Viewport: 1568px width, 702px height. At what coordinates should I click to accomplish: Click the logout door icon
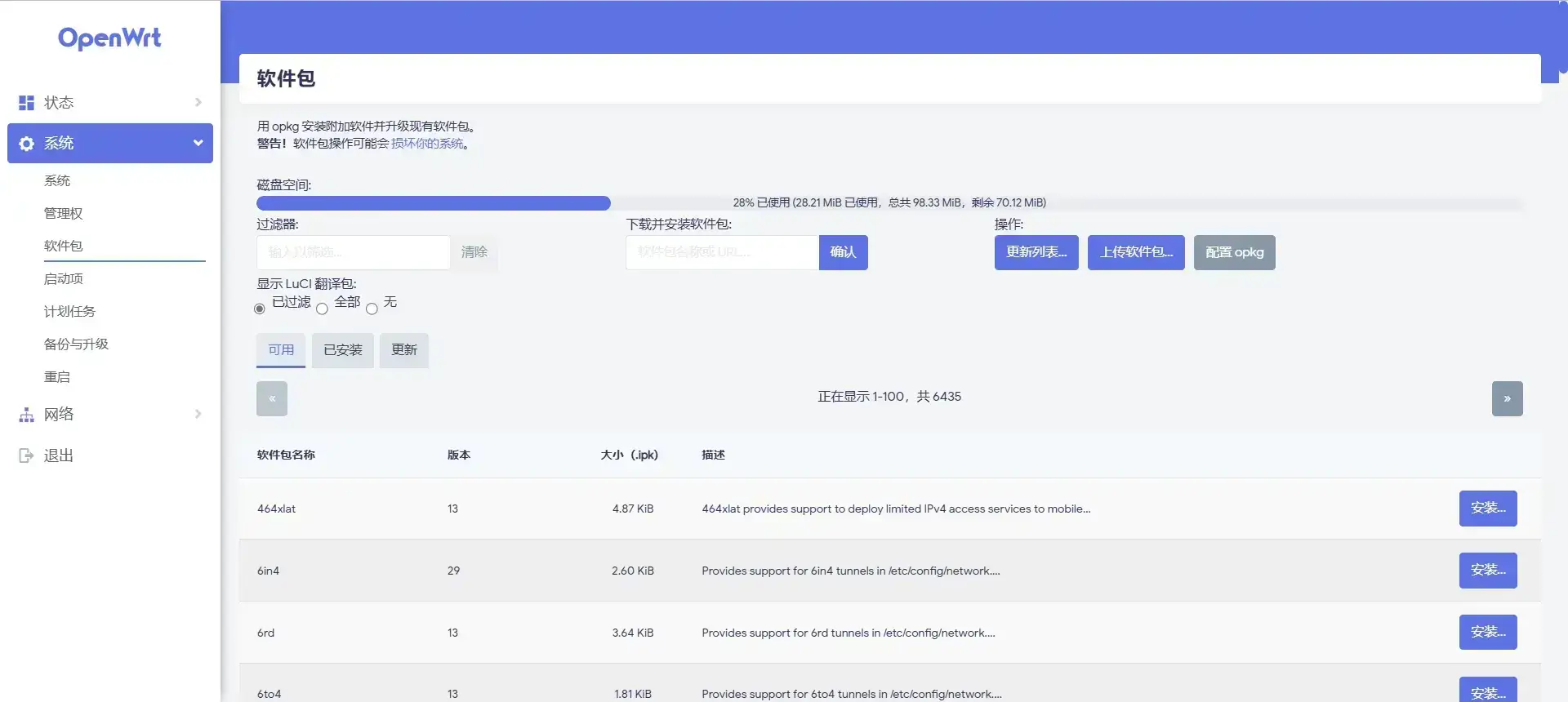[26, 455]
